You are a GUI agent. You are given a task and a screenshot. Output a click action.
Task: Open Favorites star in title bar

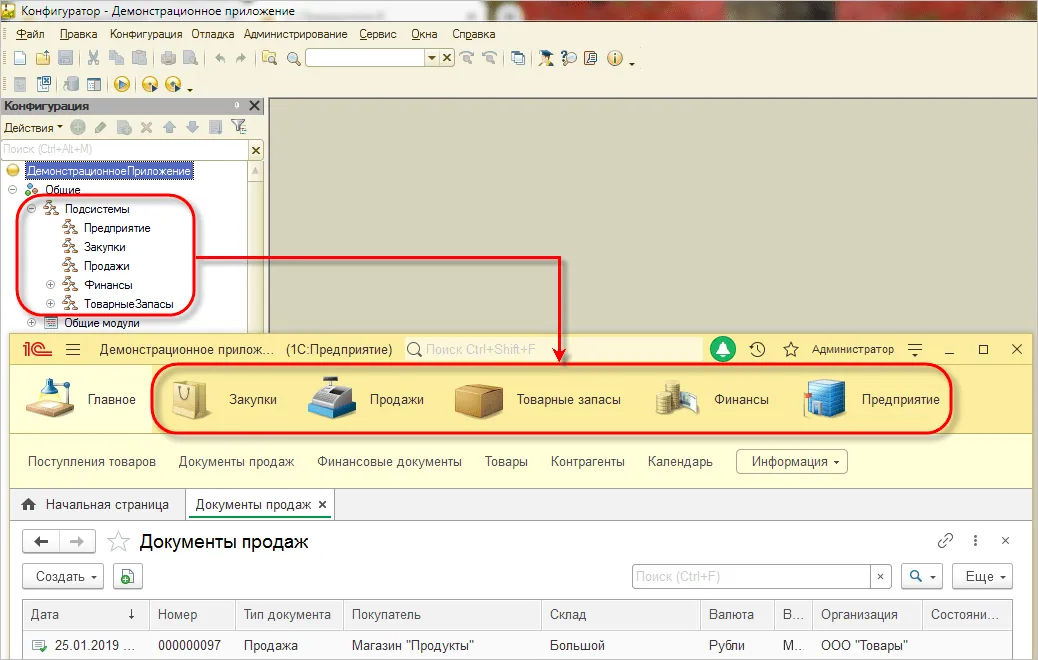coord(790,350)
